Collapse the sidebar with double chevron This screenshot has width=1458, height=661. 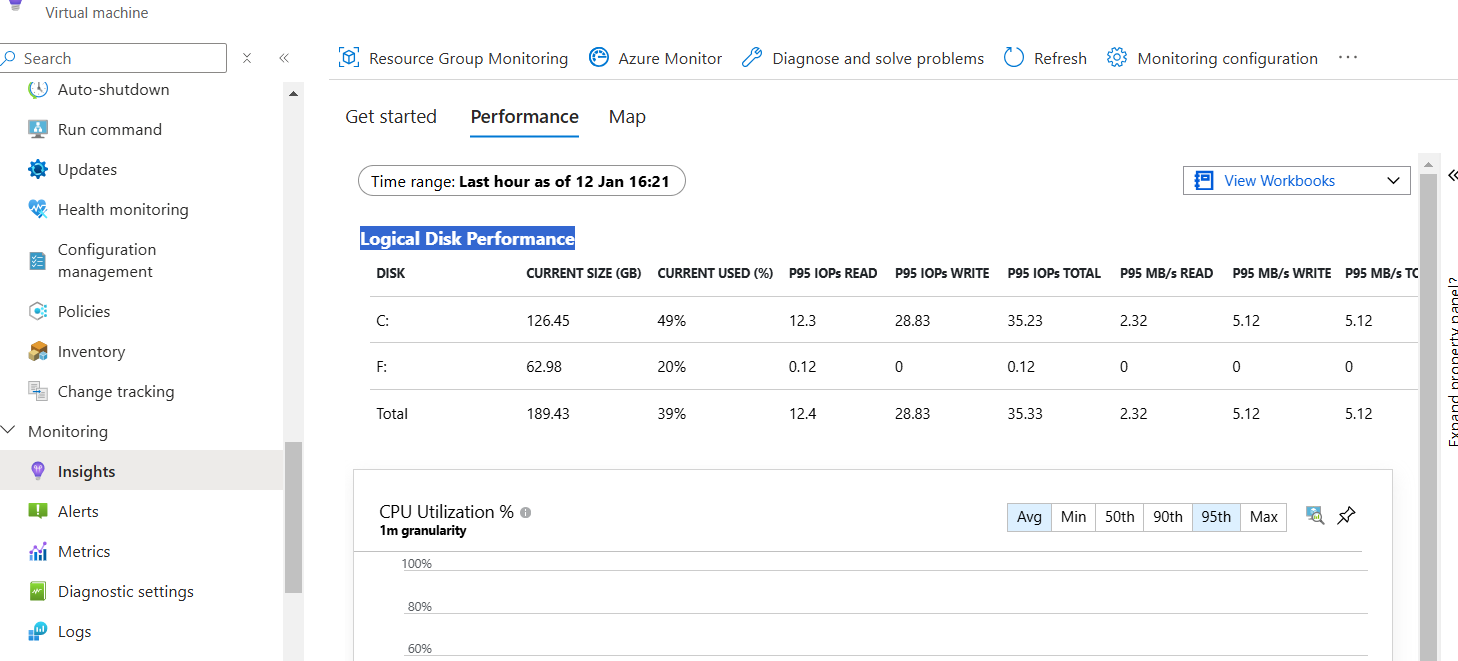(284, 58)
